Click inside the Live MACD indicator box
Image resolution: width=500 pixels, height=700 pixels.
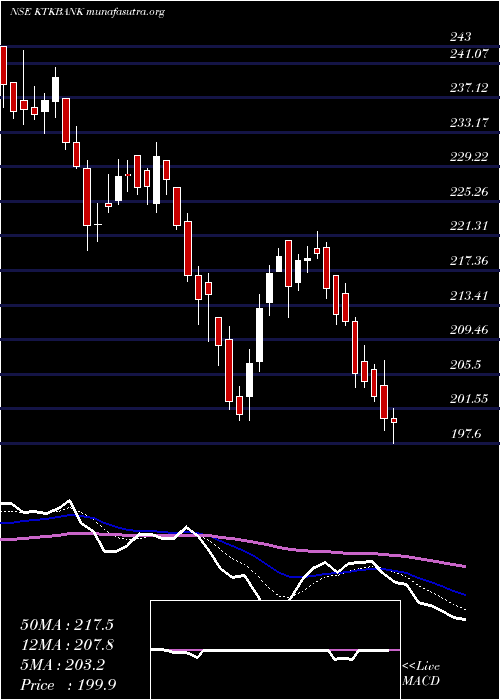tap(275, 650)
